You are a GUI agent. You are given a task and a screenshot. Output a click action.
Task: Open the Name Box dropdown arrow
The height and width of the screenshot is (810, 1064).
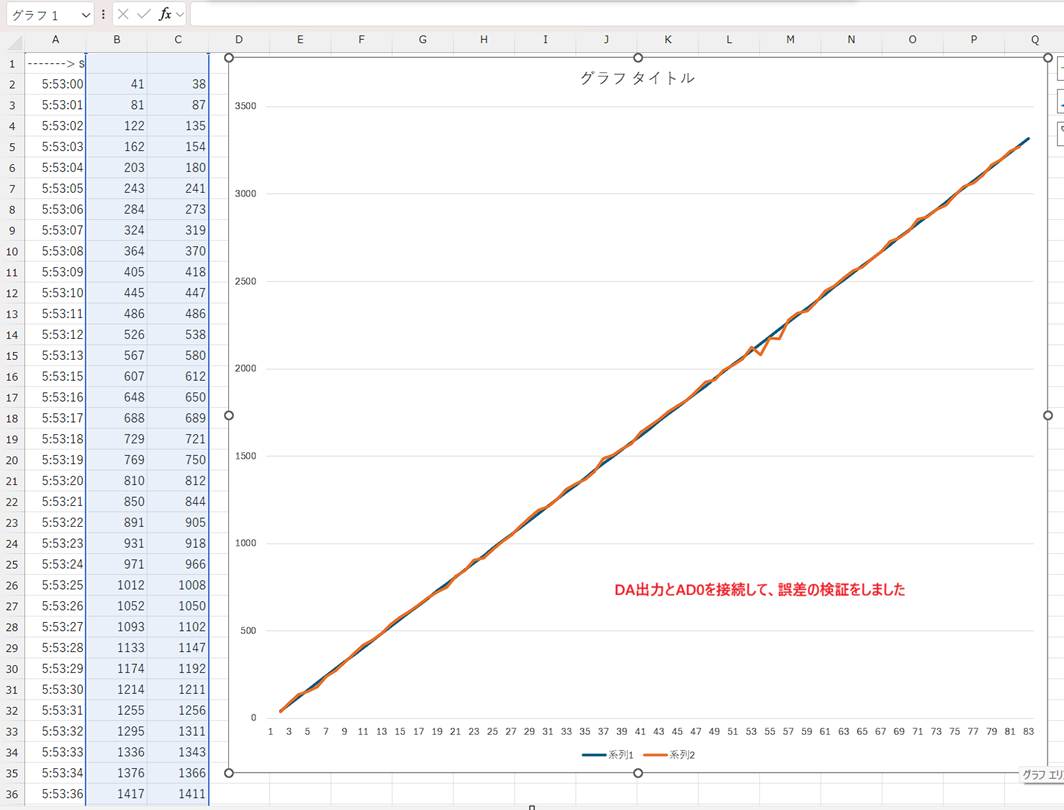pyautogui.click(x=85, y=16)
